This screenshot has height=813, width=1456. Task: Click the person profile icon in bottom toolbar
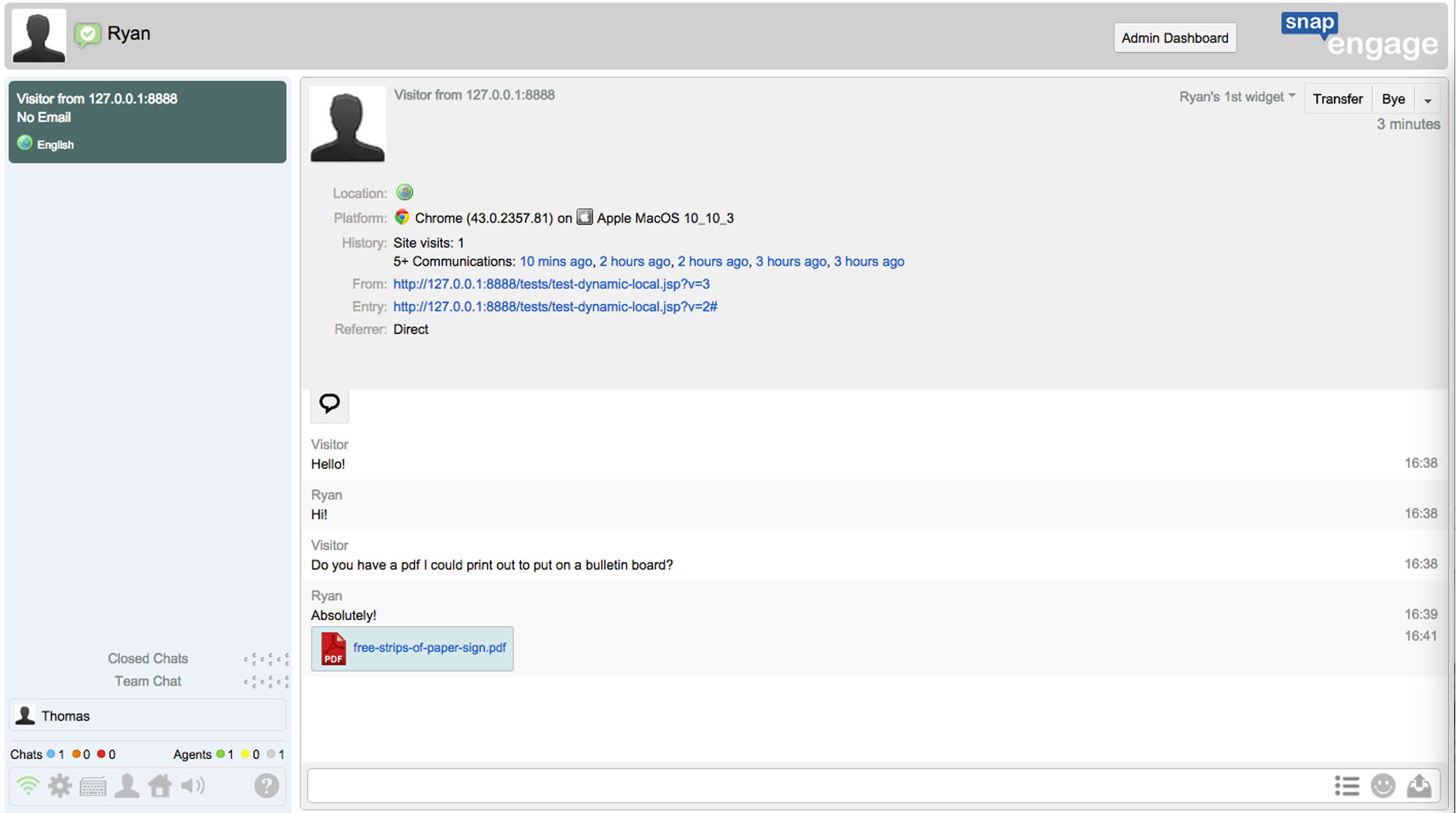coord(127,786)
